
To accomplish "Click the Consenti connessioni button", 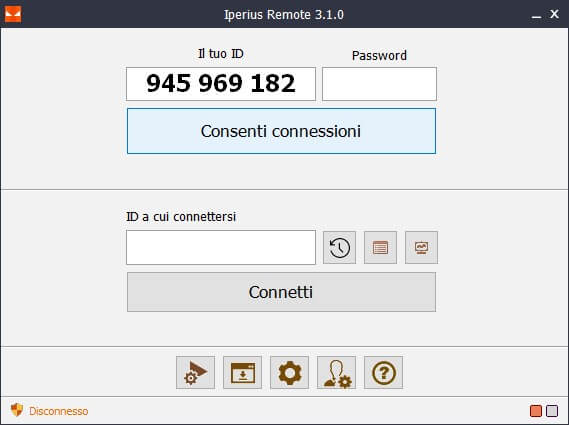I will [281, 131].
